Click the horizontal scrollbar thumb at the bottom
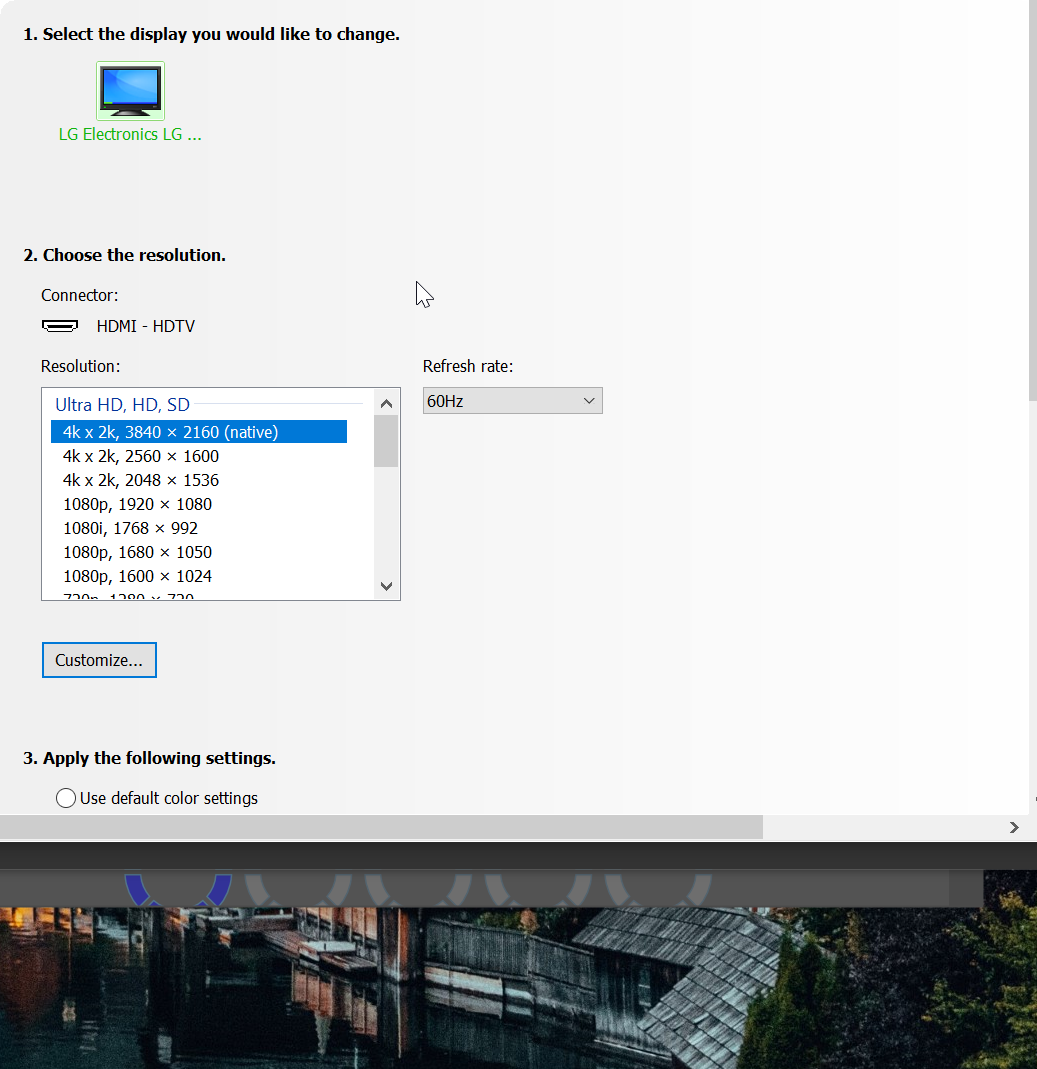1037x1069 pixels. pyautogui.click(x=380, y=827)
